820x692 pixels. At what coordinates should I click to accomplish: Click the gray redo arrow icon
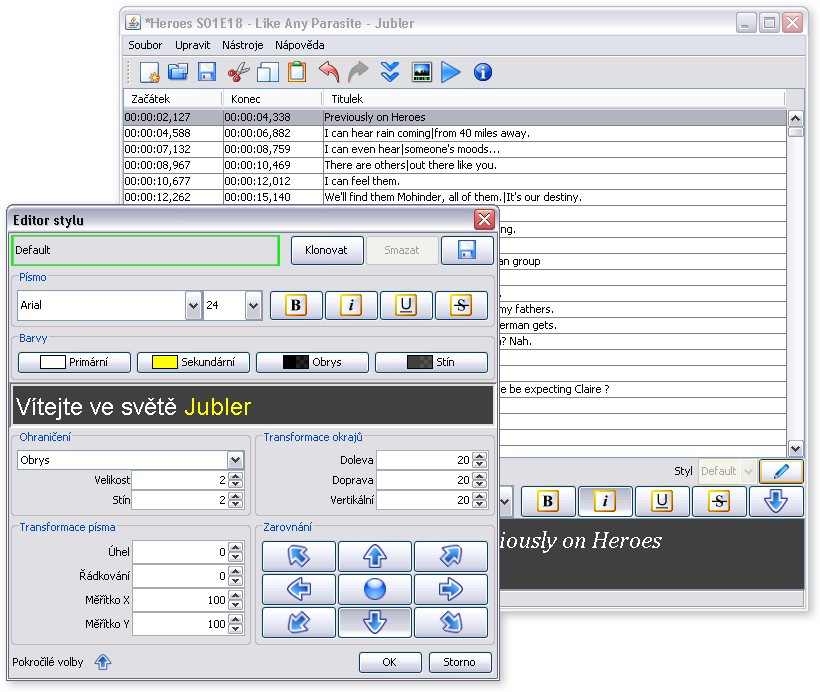[358, 72]
